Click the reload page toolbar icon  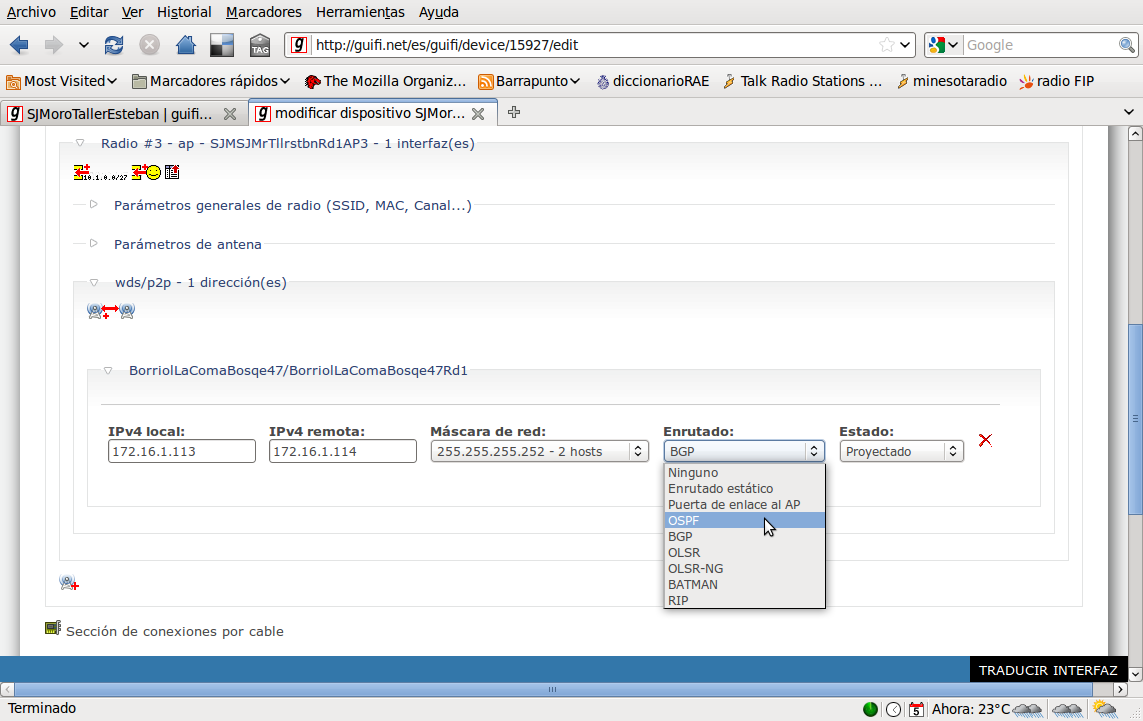pyautogui.click(x=114, y=45)
